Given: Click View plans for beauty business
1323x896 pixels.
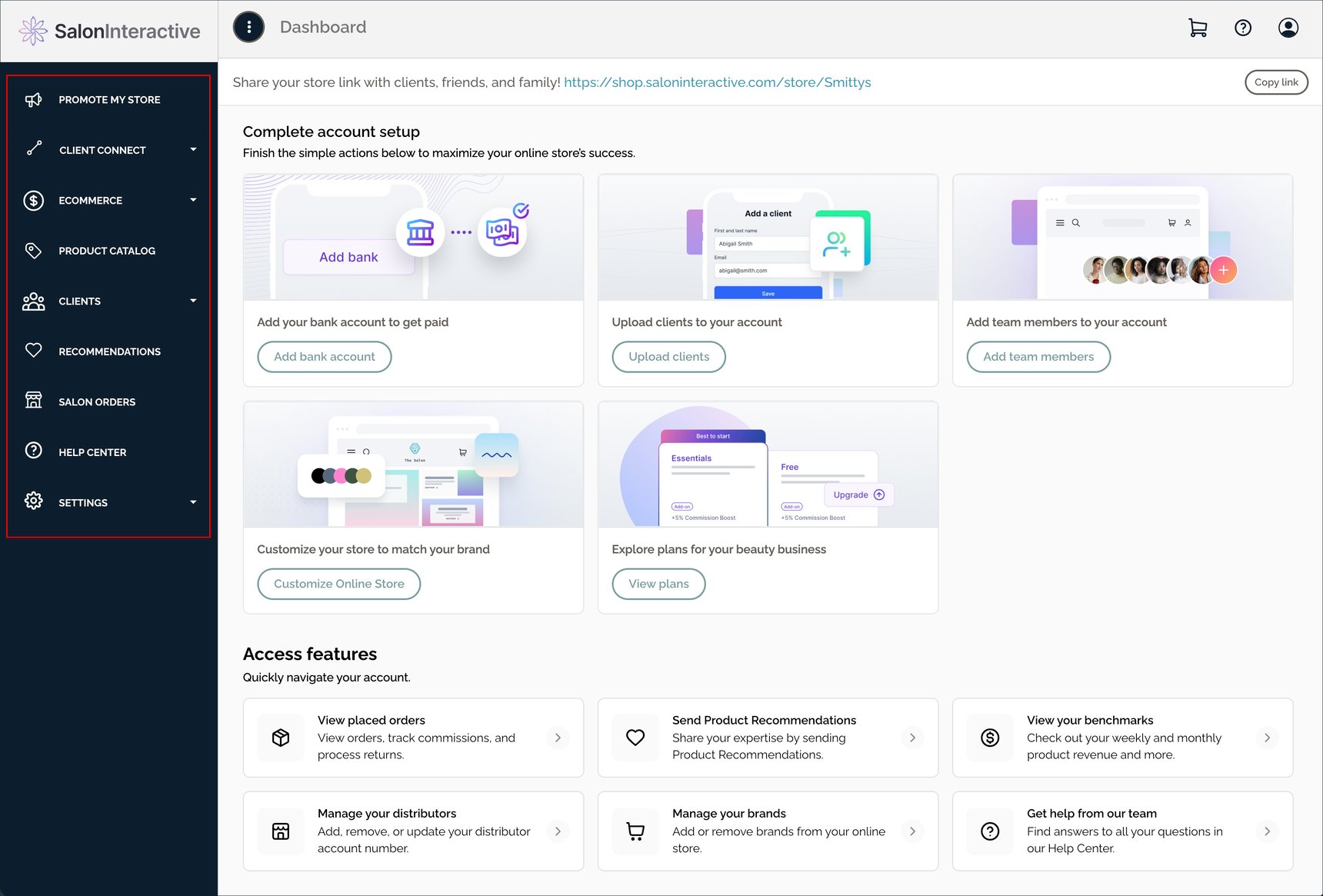Looking at the screenshot, I should [x=658, y=584].
